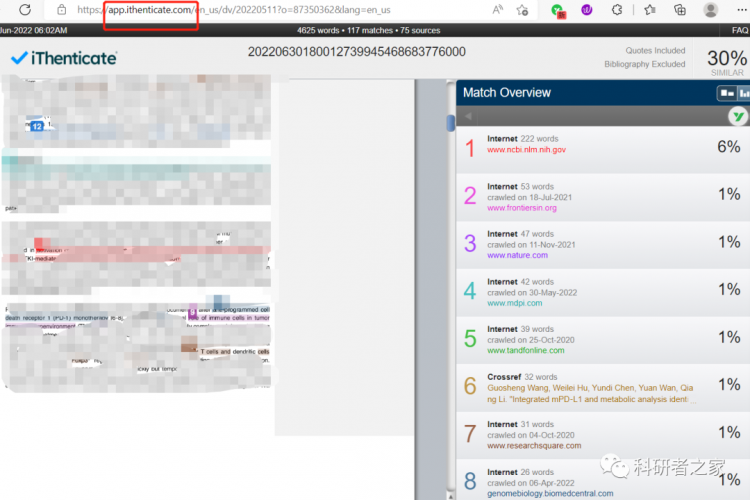
Task: Select match 3 www.nature.com
Action: (x=518, y=255)
